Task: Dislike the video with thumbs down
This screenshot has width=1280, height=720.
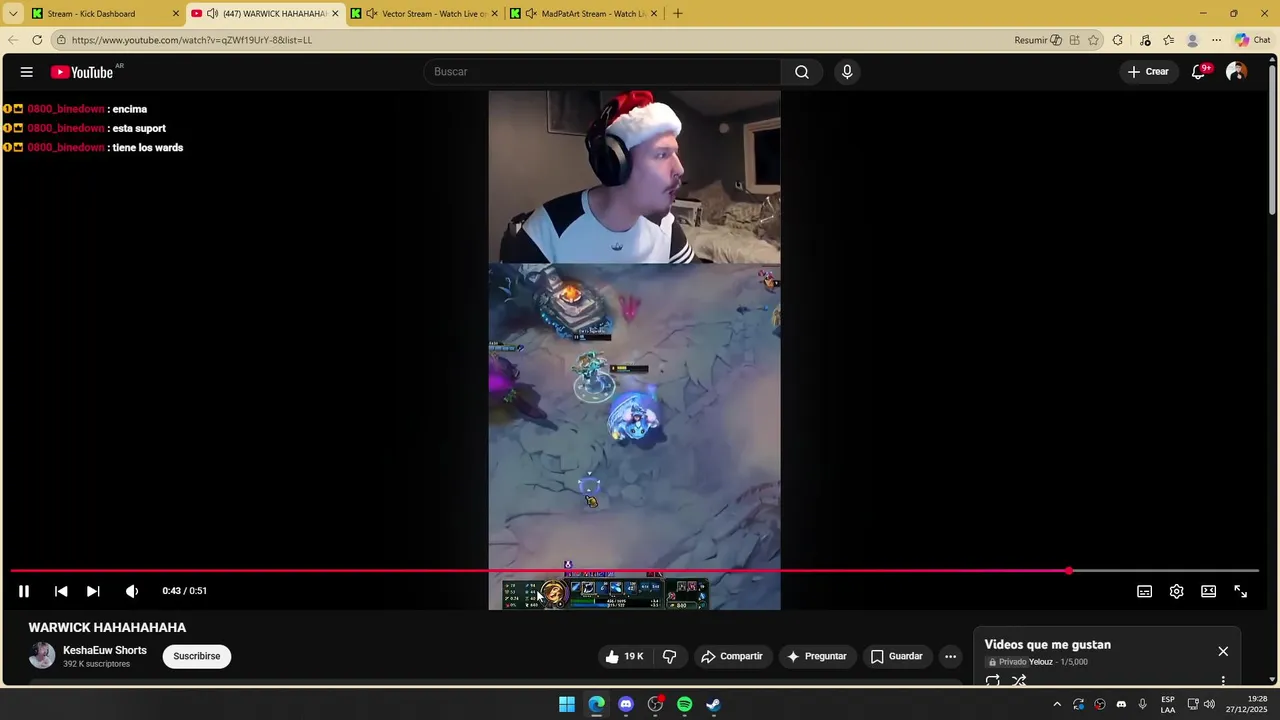Action: pyautogui.click(x=669, y=656)
